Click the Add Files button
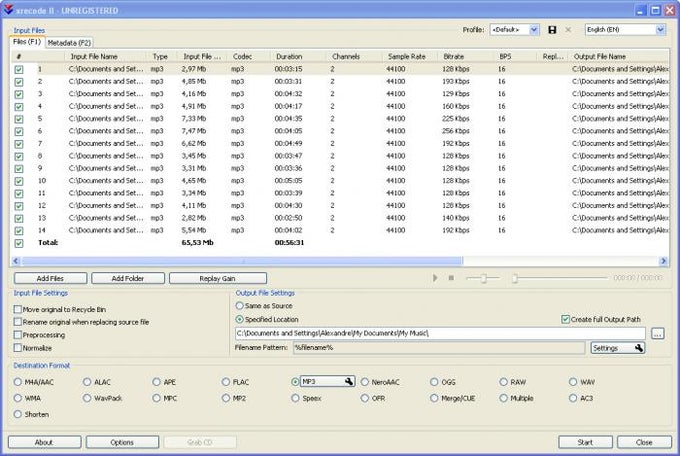The width and height of the screenshot is (680, 456). point(50,279)
